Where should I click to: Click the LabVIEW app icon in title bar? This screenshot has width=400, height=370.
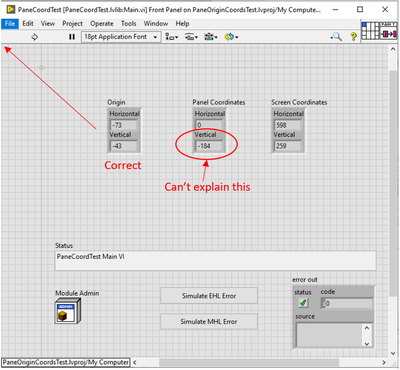point(11,9)
